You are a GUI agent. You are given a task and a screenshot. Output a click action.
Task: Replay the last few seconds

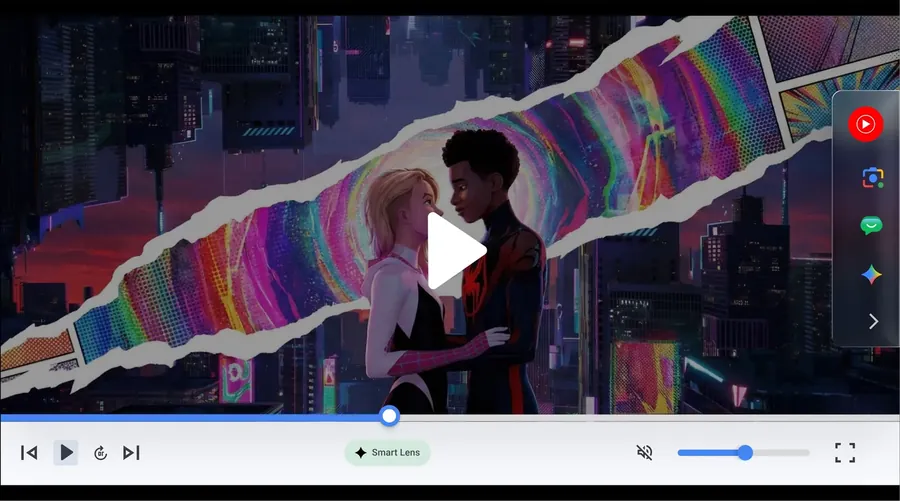(100, 453)
